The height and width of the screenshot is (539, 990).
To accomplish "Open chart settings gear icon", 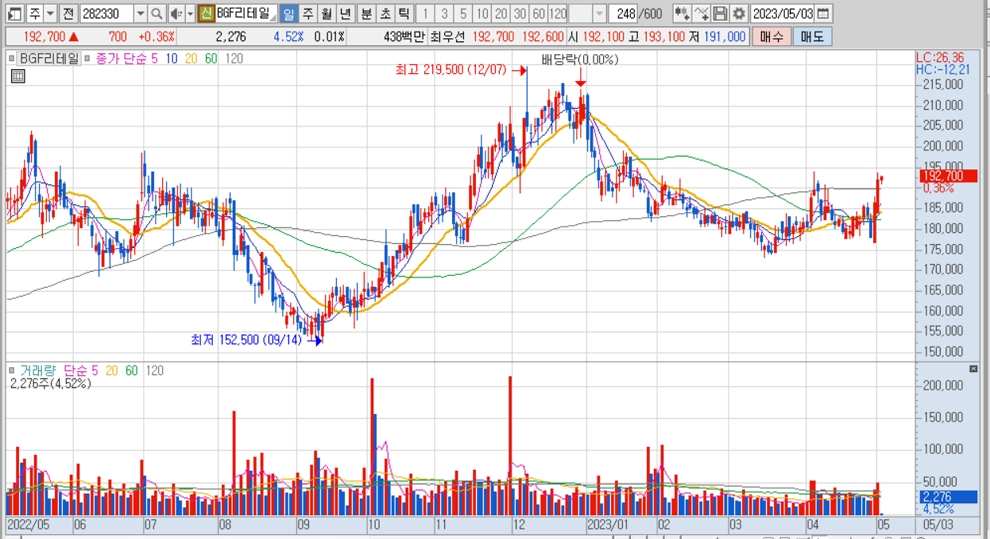I will click(738, 14).
